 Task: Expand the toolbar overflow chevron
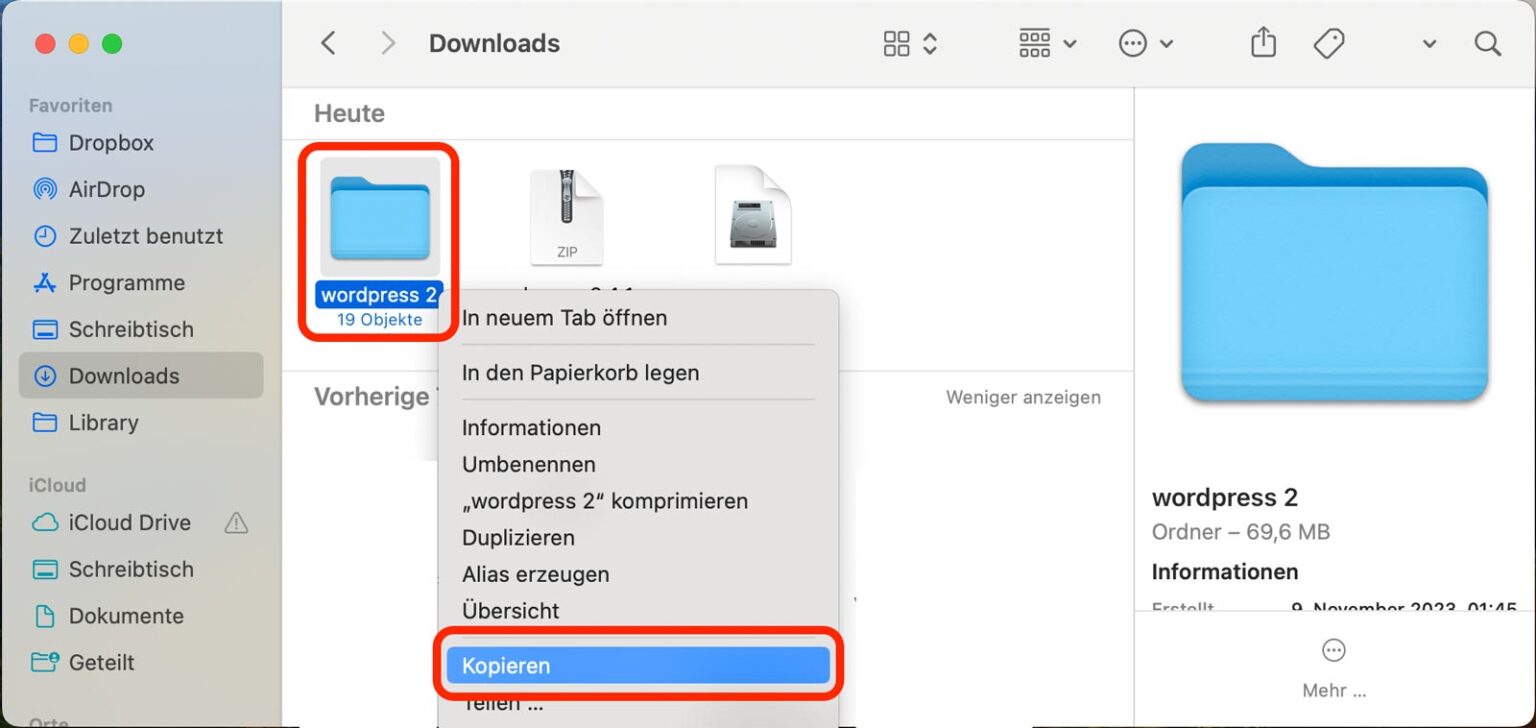[x=1430, y=44]
